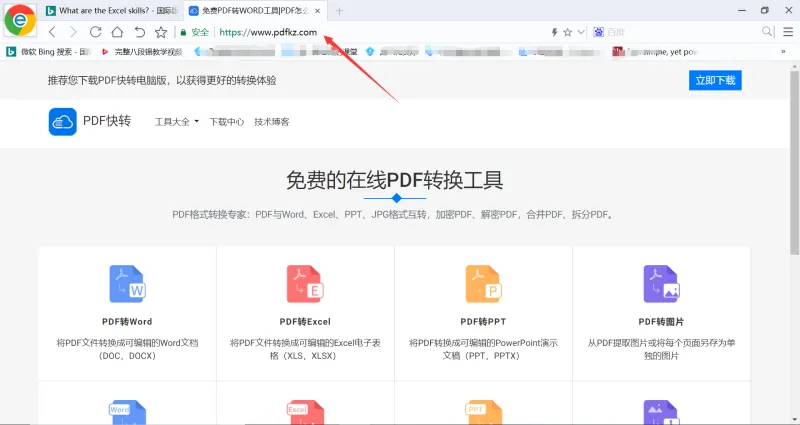Go to browser home page icon
Viewport: 800px width, 425px height.
117,32
